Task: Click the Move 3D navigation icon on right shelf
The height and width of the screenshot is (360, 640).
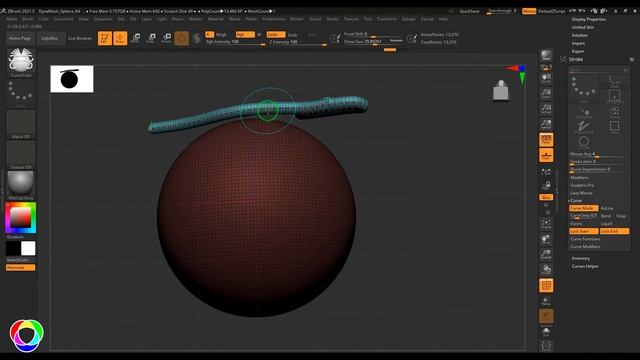Action: (x=546, y=239)
